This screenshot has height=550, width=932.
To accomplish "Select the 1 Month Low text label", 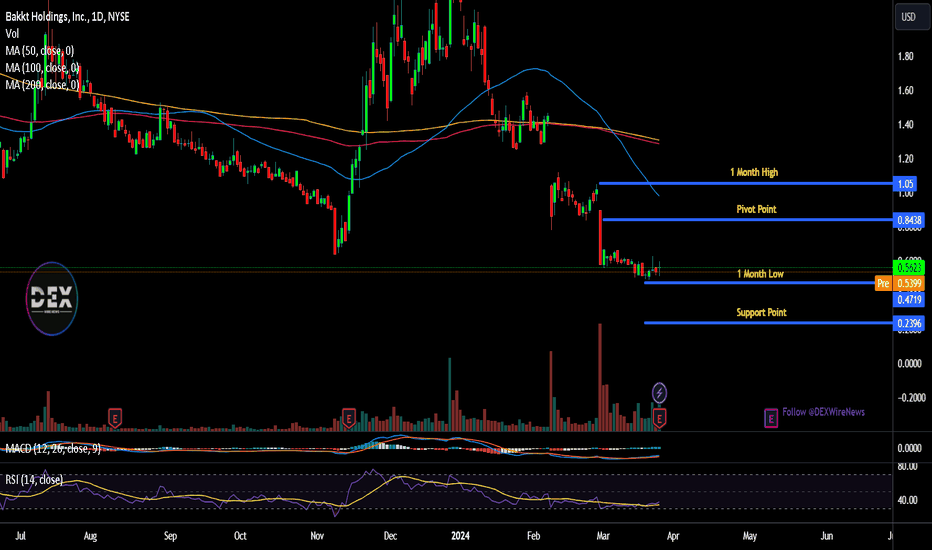I will tap(760, 274).
